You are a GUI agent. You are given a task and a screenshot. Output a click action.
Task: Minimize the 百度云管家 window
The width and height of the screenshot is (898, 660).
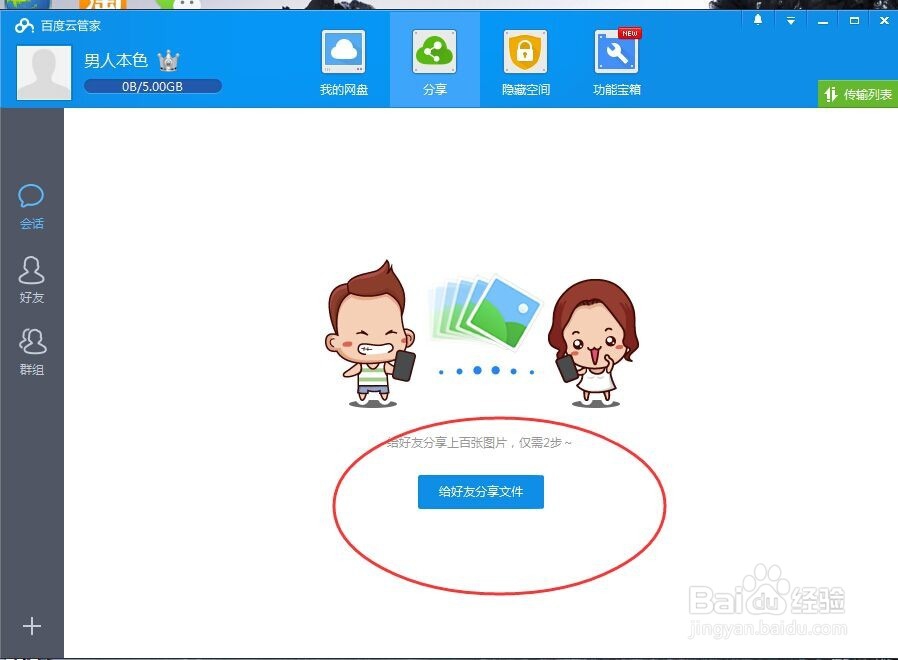823,21
